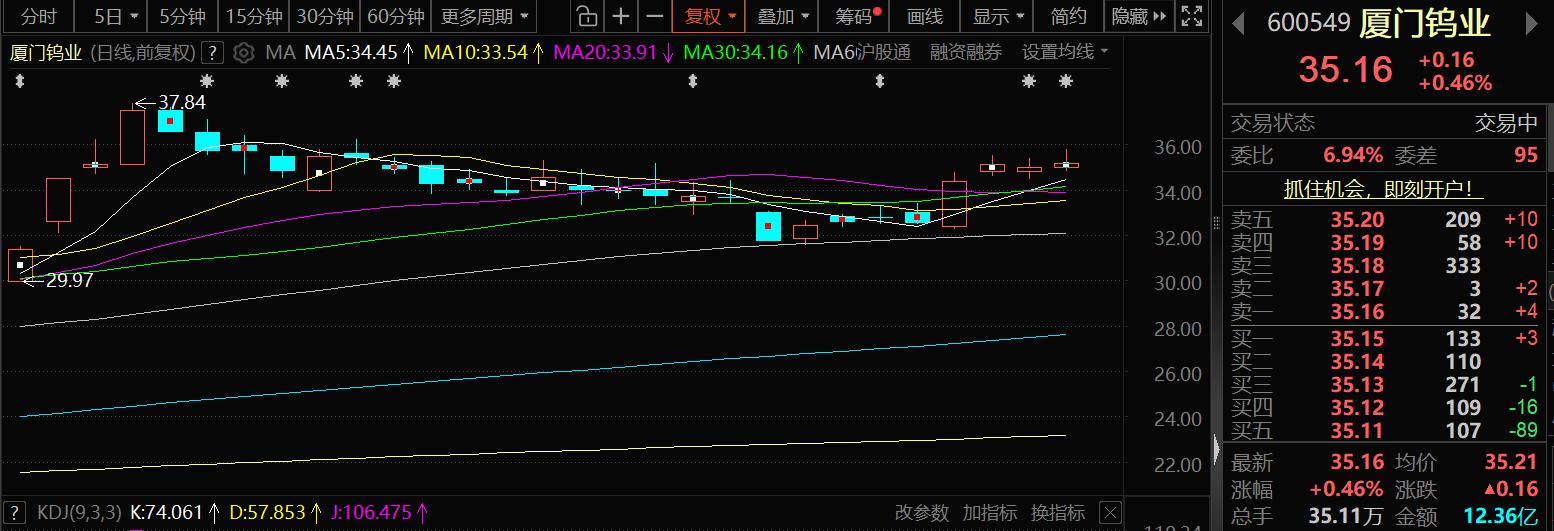Enter fullscreen chart with the expand icon
The width and height of the screenshot is (1554, 531).
1190,16
